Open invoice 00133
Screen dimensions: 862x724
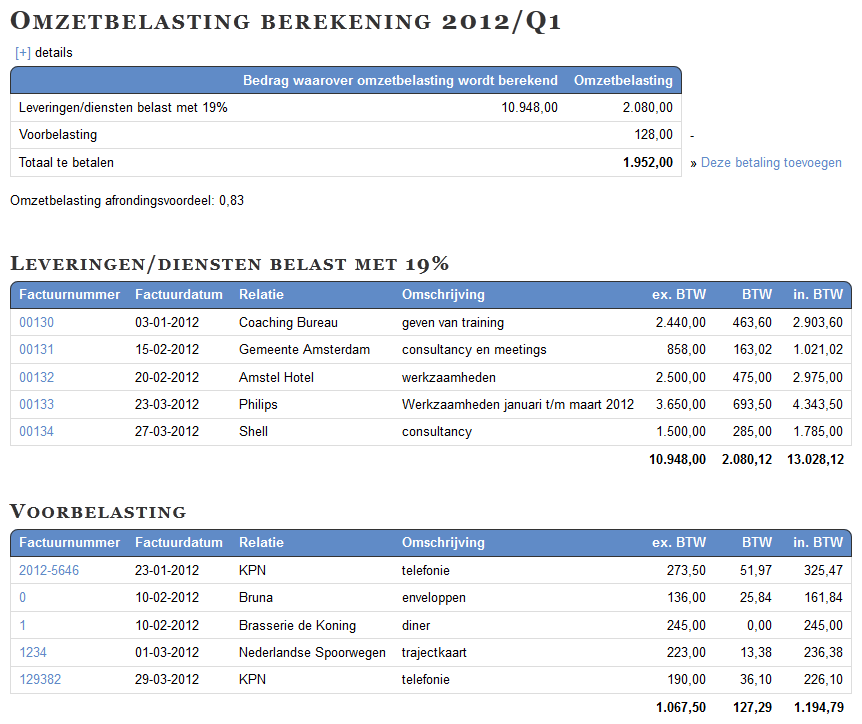pos(36,405)
